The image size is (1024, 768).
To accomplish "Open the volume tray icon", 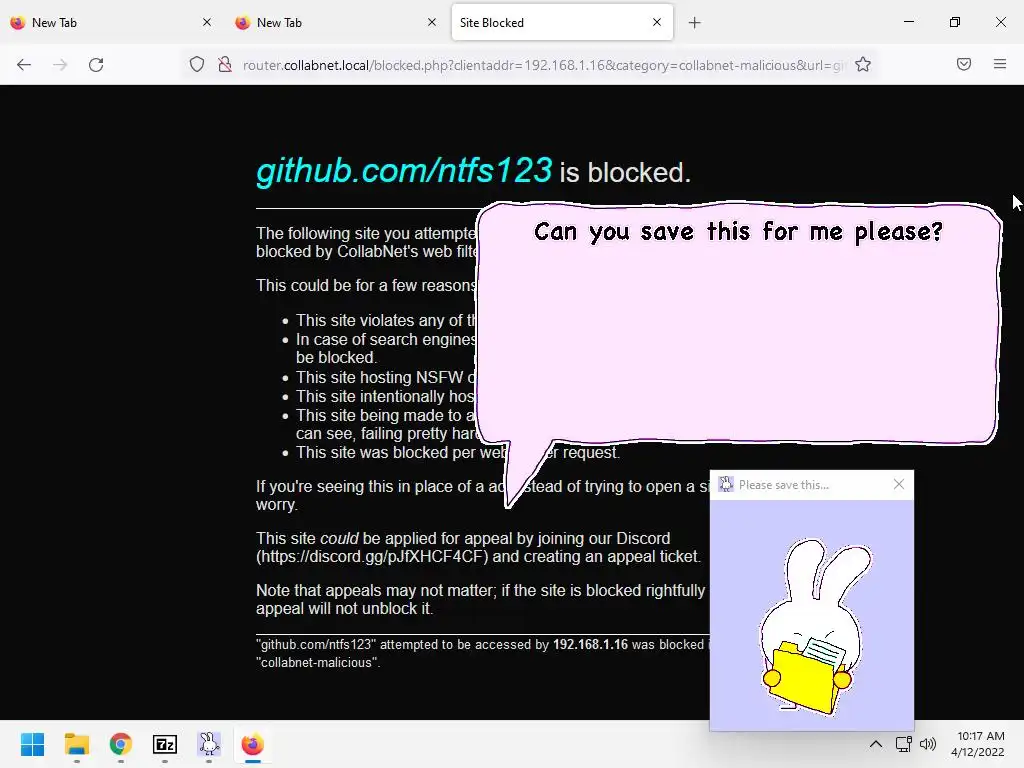I will pyautogui.click(x=927, y=744).
